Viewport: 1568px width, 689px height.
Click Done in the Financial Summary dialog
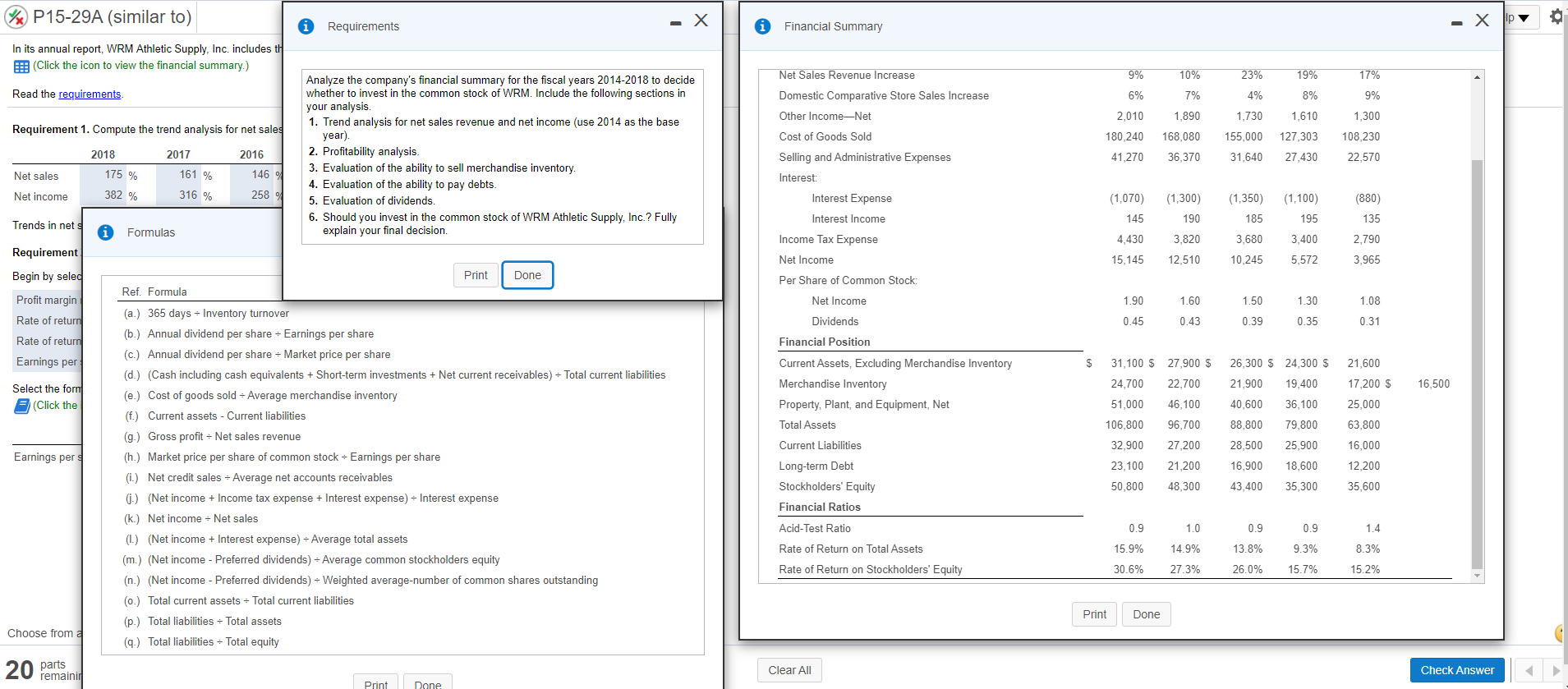pos(1147,614)
